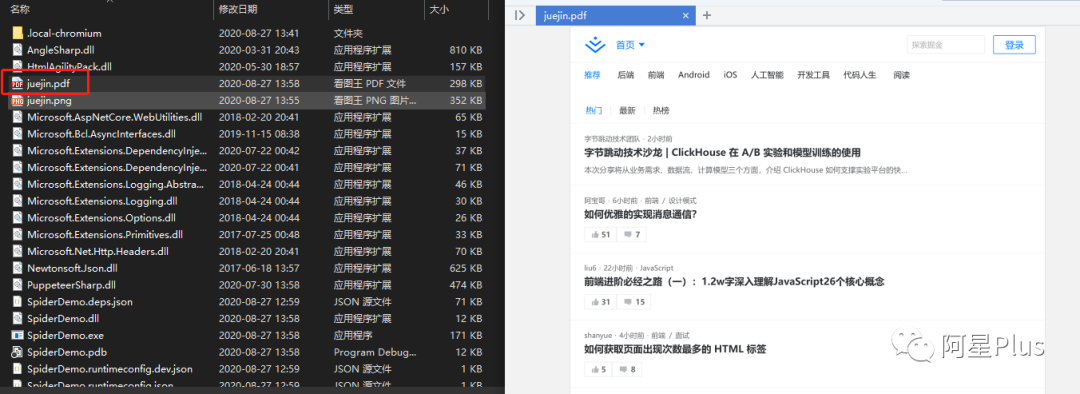Click the juejin.png image file icon
Viewport: 1080px width, 394px height.
pos(17,101)
